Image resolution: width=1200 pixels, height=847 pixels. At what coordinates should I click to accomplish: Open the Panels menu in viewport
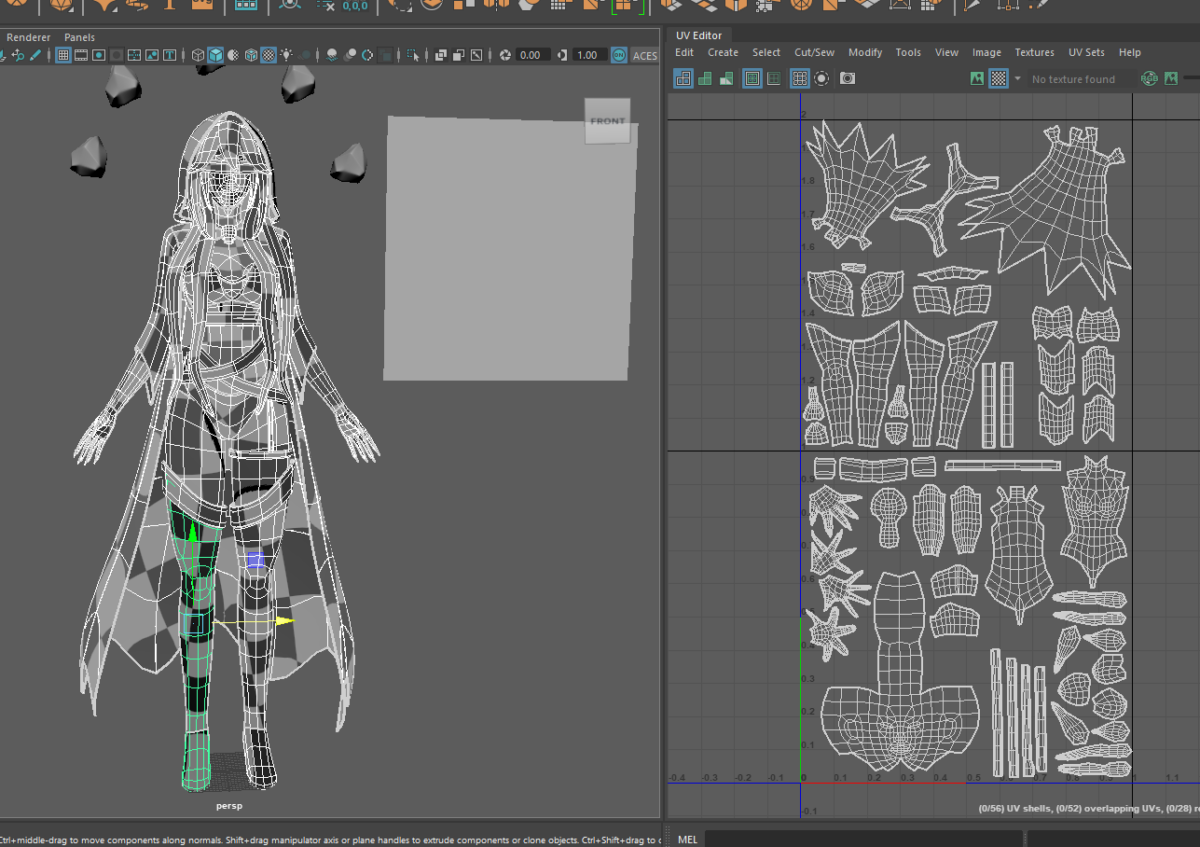80,37
